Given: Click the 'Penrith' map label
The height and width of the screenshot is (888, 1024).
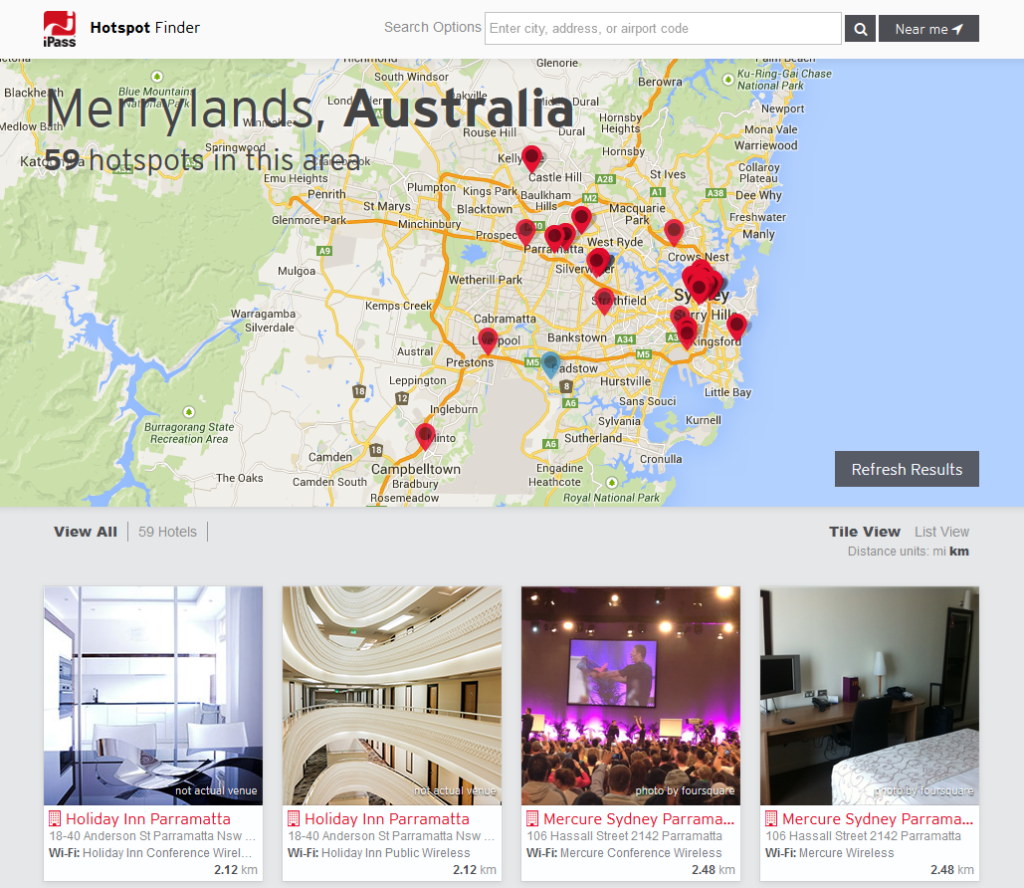Looking at the screenshot, I should (x=327, y=194).
